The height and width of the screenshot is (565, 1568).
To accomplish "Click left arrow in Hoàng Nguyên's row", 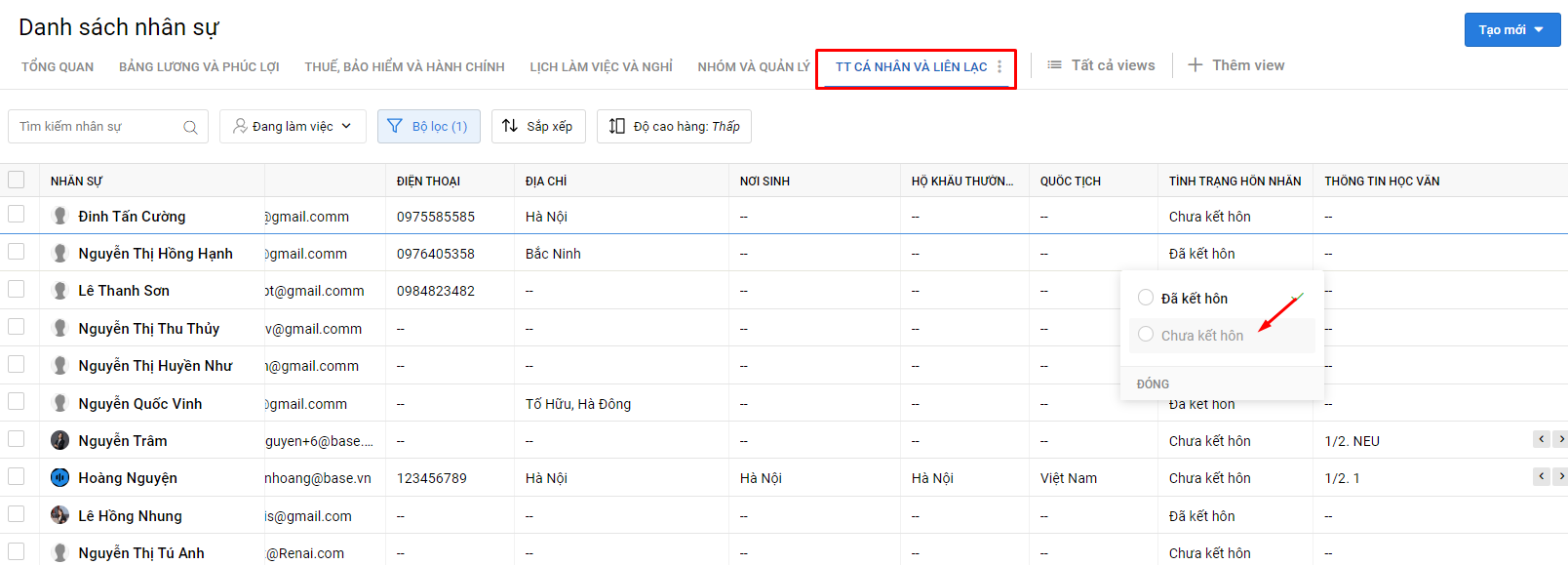I will 1542,476.
